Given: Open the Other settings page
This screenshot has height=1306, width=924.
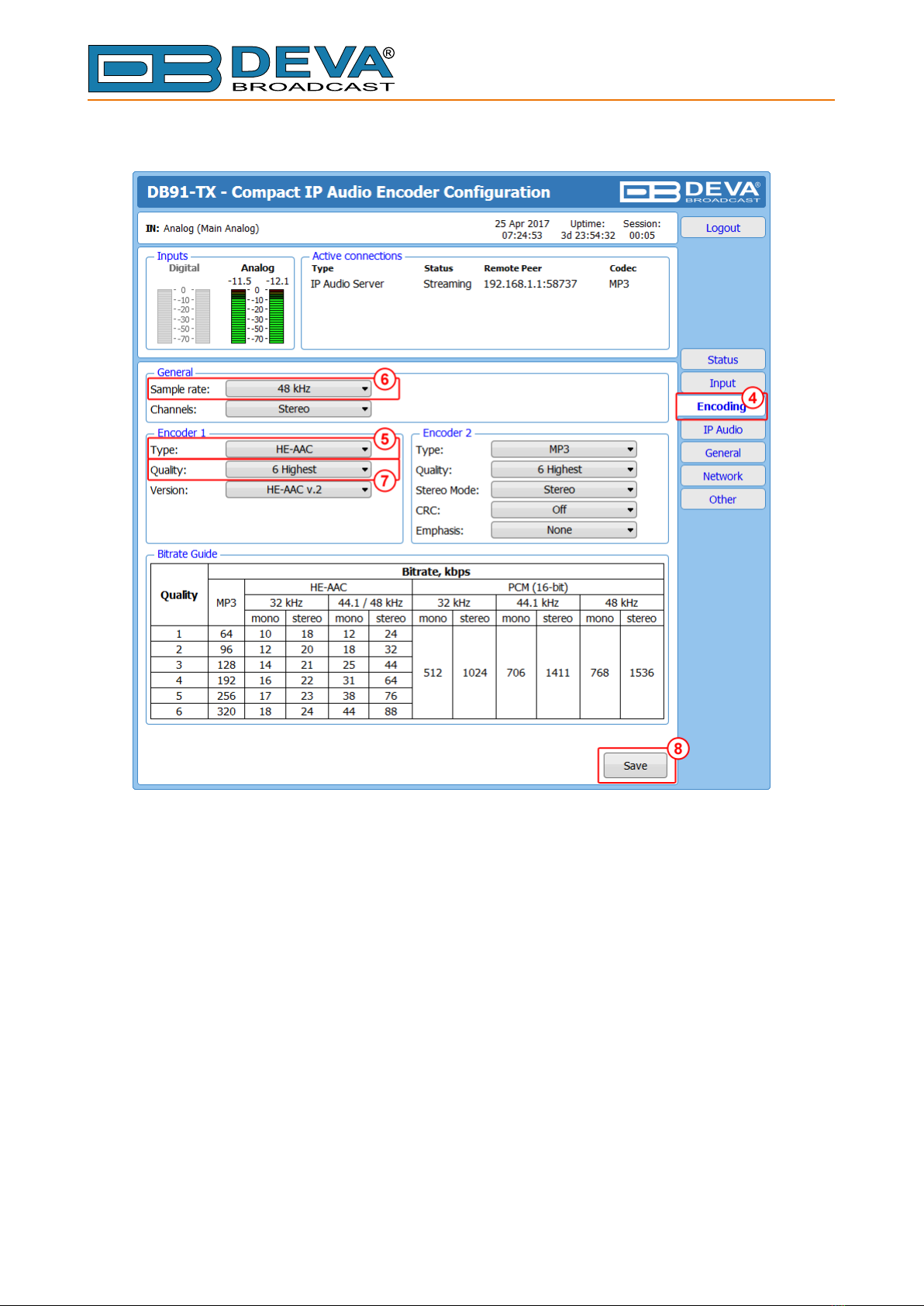Looking at the screenshot, I should (x=722, y=499).
